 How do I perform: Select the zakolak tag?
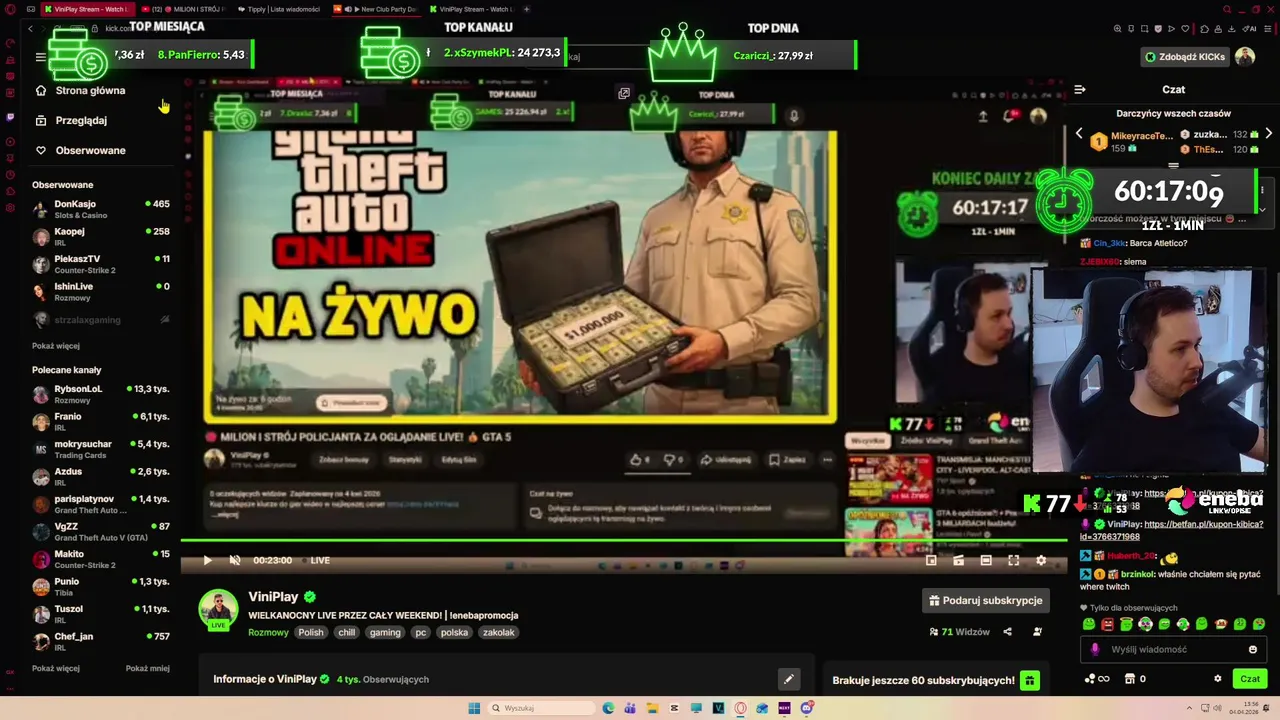pyautogui.click(x=498, y=632)
